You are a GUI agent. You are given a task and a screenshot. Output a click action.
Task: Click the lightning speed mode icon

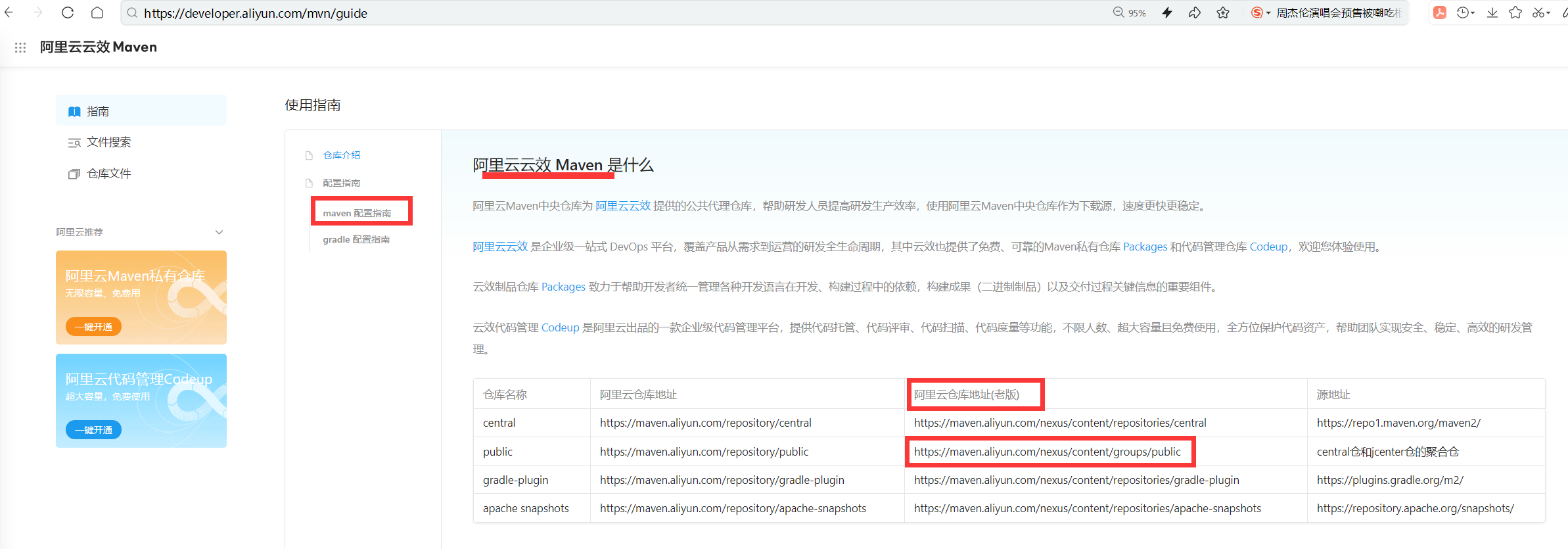[1167, 12]
